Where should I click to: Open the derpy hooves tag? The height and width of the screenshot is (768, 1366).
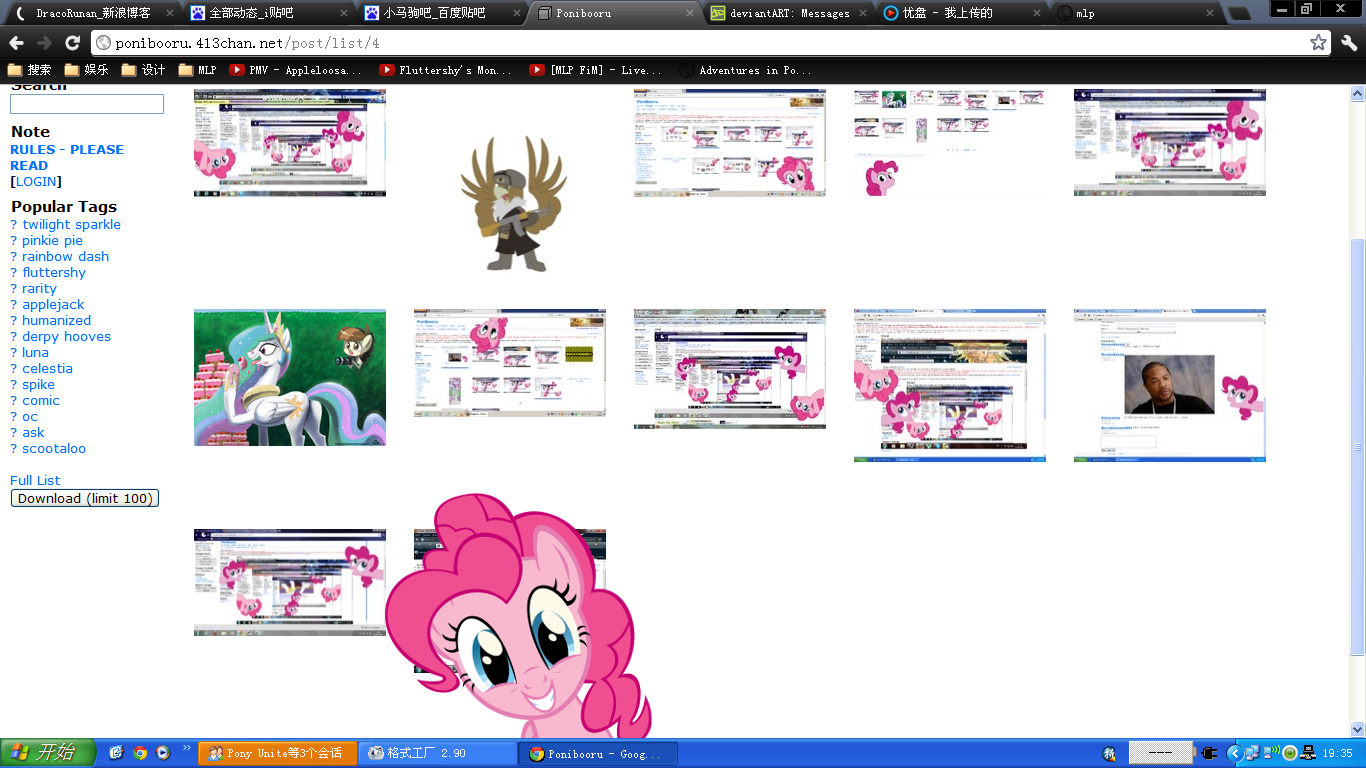coord(67,336)
